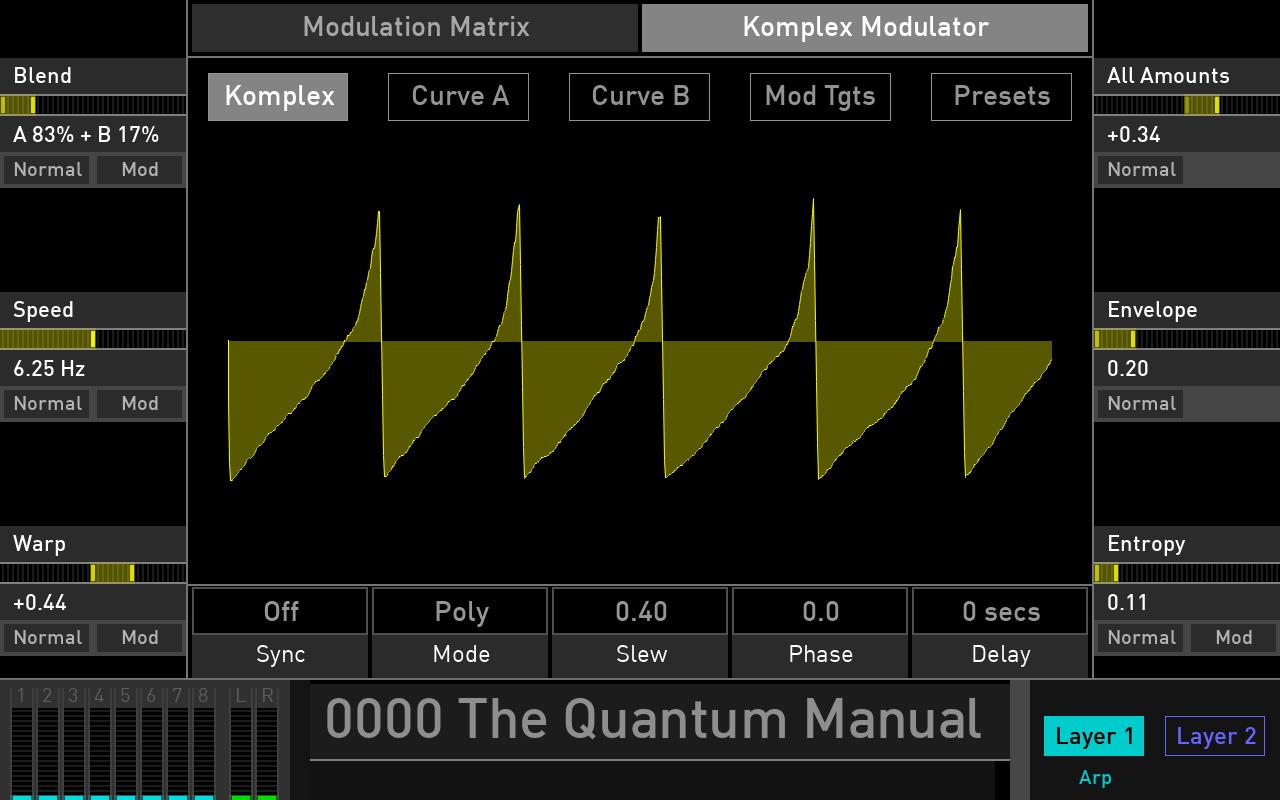The image size is (1280, 800).
Task: Open the Mod Tgts page
Action: point(820,96)
